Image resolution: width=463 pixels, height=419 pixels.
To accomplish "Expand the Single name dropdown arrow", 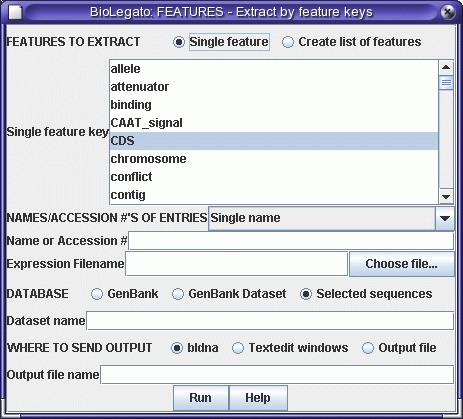I will [x=445, y=218].
